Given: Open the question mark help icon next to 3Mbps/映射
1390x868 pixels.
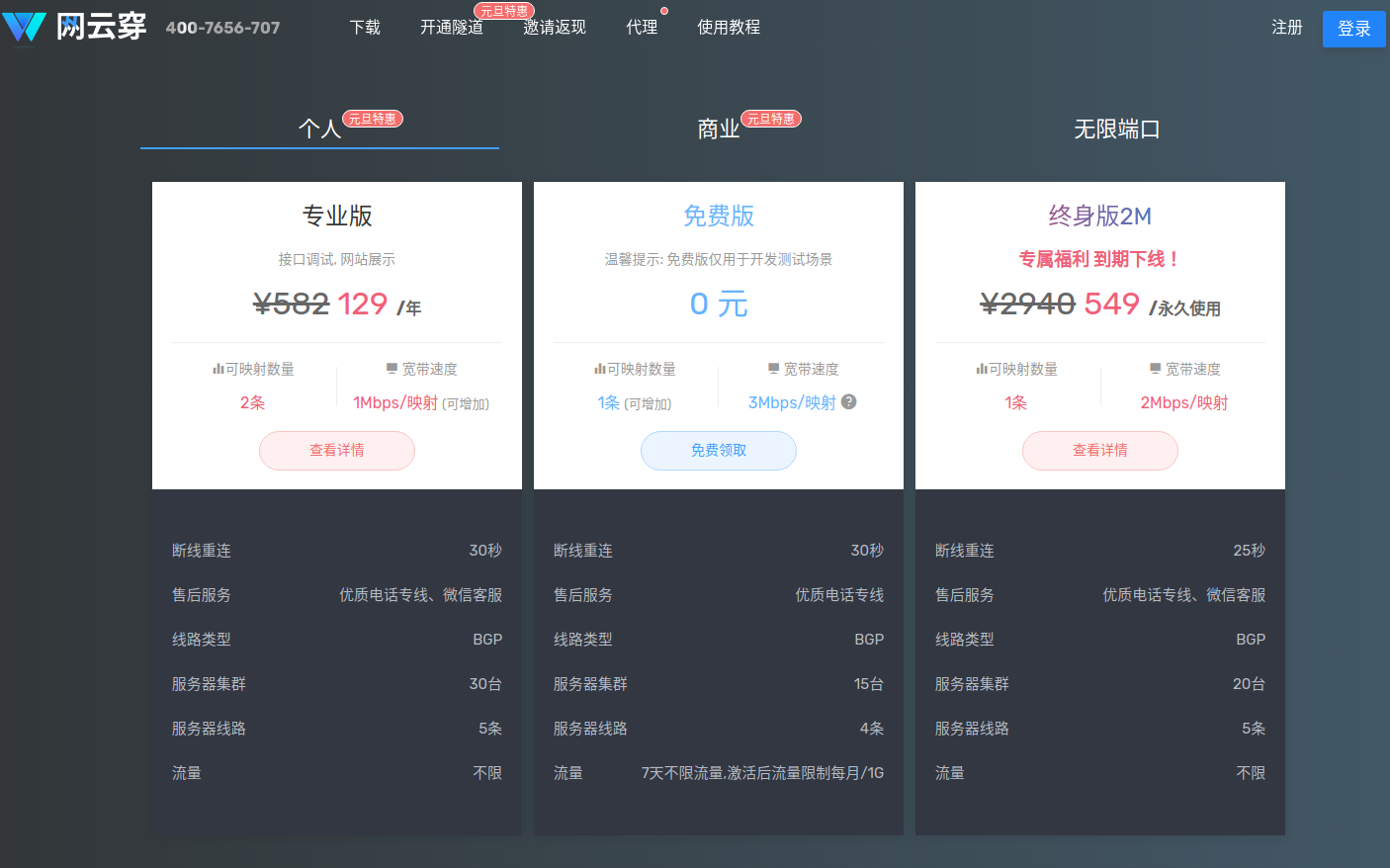Looking at the screenshot, I should coord(847,401).
